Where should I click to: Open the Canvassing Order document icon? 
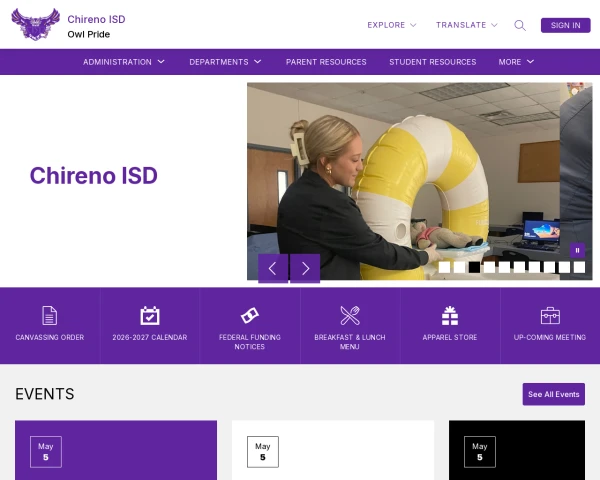tap(50, 315)
